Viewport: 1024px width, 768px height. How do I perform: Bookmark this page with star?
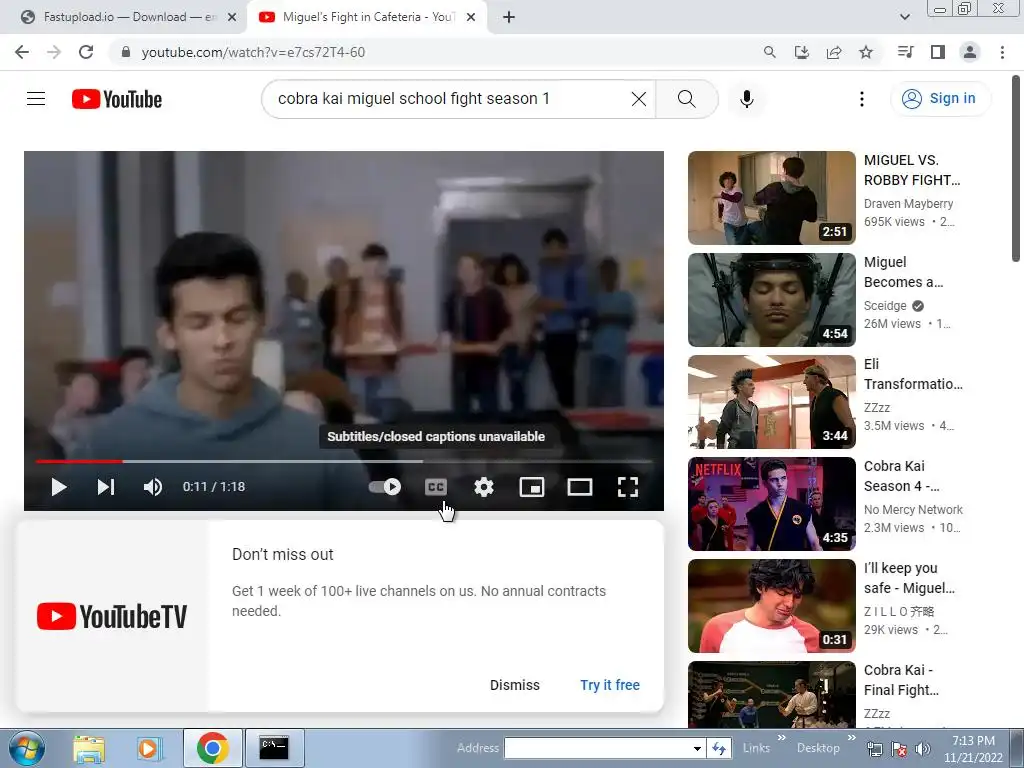[x=866, y=52]
